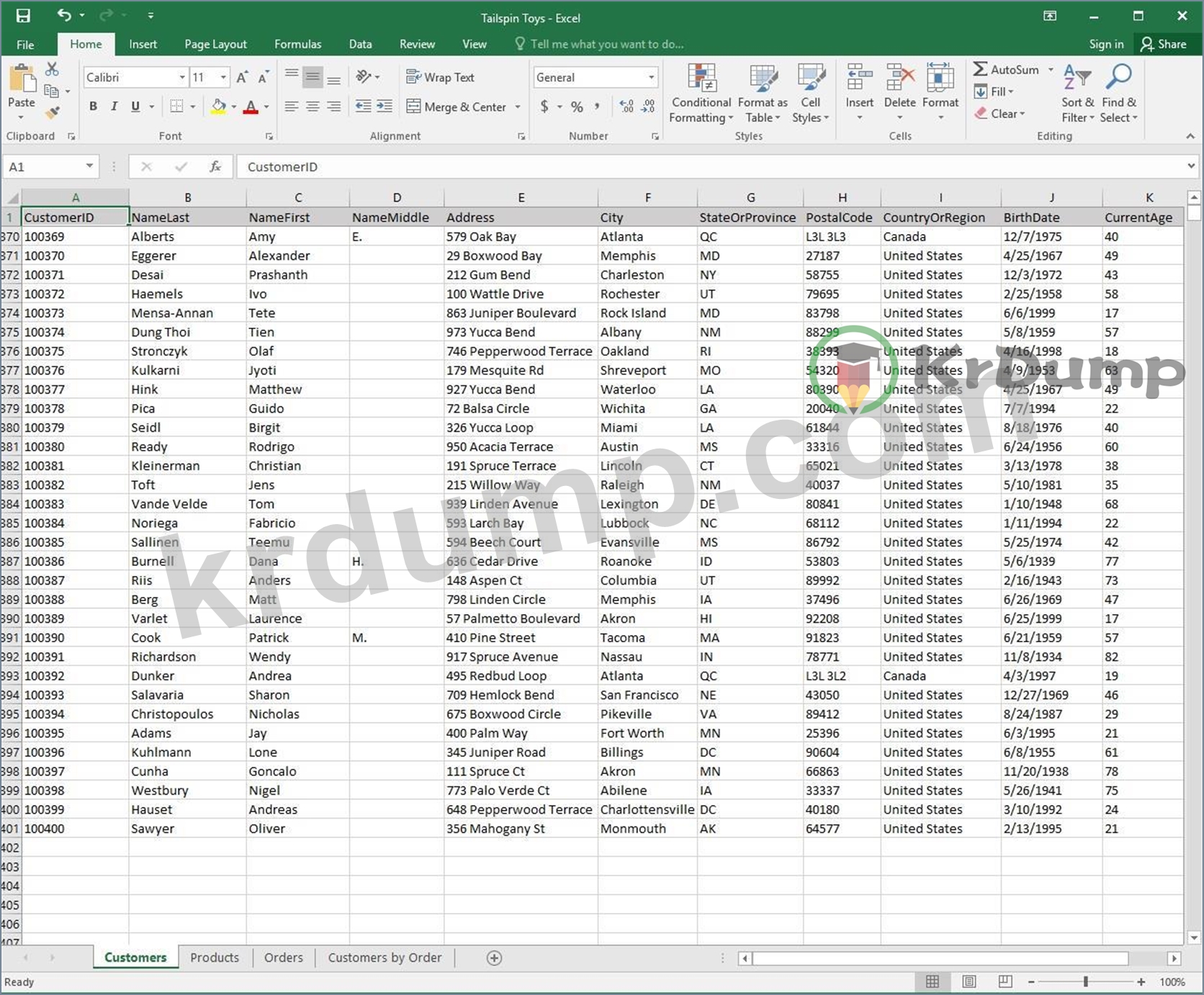Toggle Align Left
The height and width of the screenshot is (995, 1204).
coord(291,107)
